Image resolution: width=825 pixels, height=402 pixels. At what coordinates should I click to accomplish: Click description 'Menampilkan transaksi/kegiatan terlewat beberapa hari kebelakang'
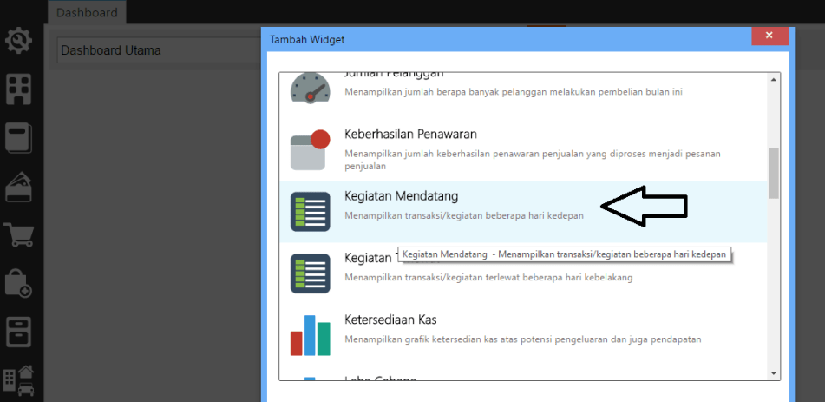(x=488, y=277)
